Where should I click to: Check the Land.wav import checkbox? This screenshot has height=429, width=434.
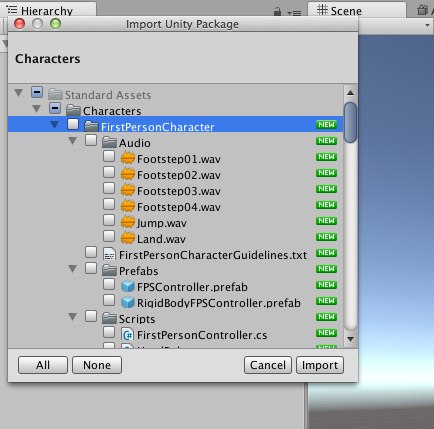[x=109, y=236]
